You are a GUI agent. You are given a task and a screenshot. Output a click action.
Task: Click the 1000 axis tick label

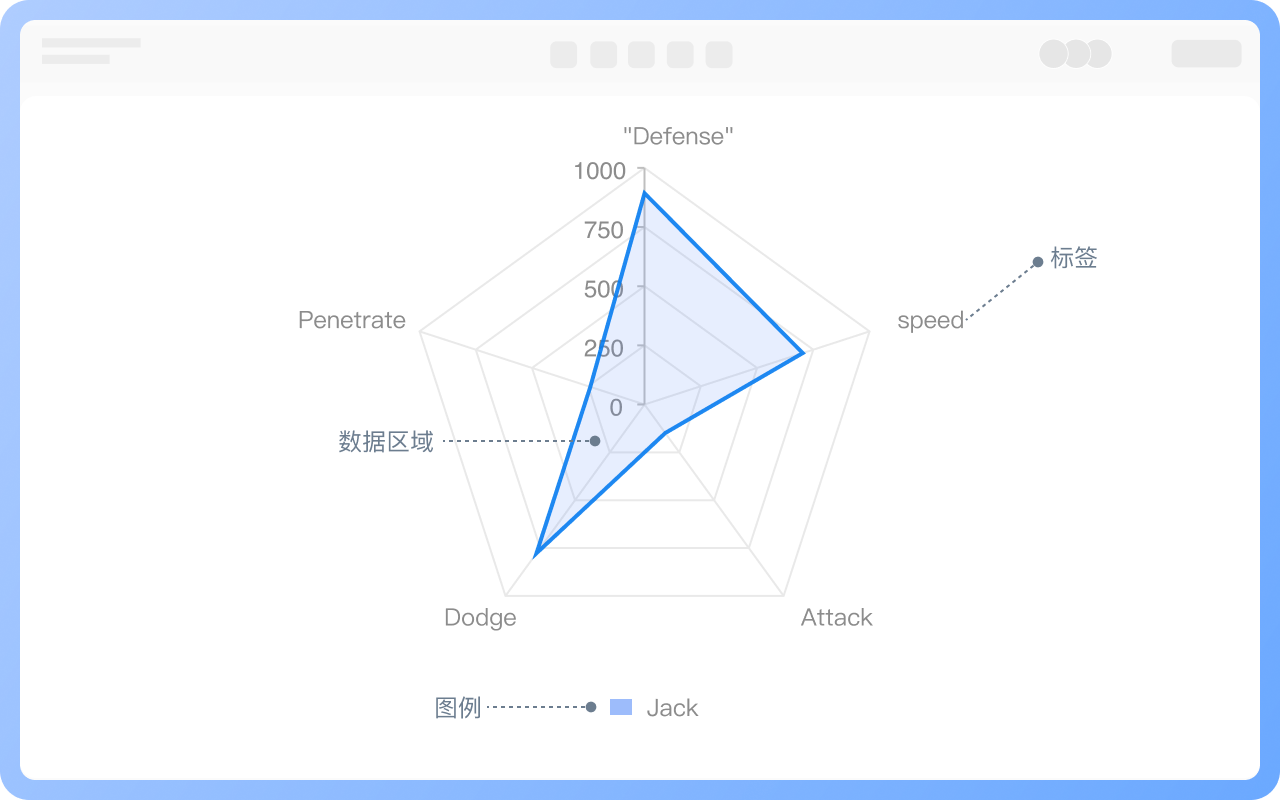599,171
